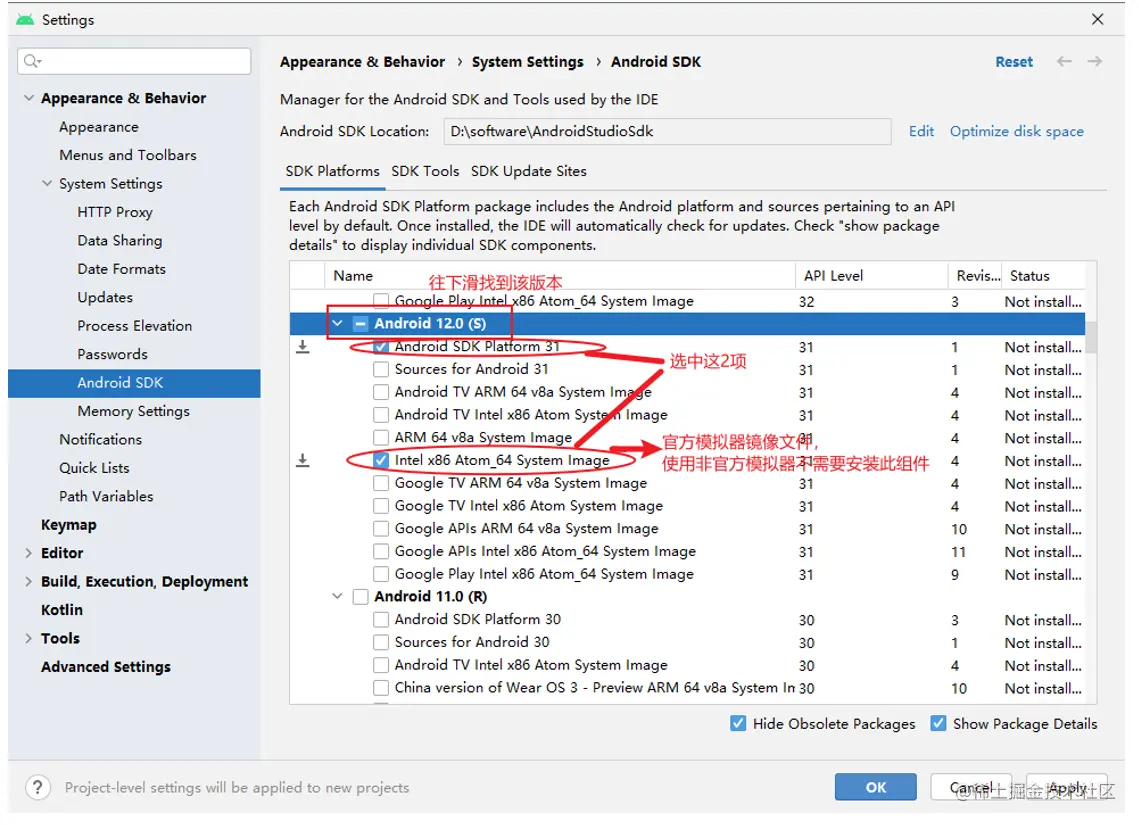Click the OK button

875,787
